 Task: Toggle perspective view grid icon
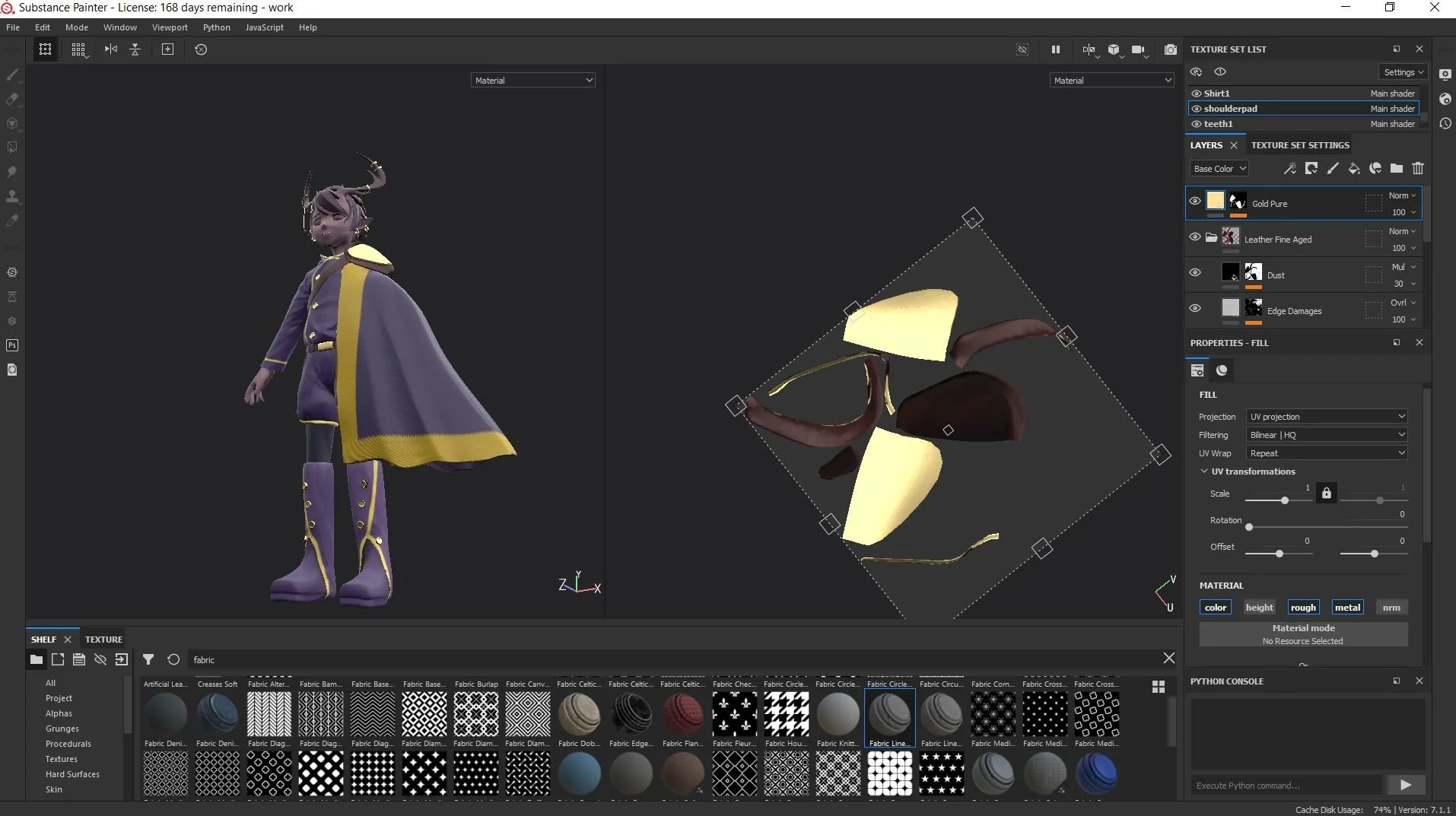point(78,49)
